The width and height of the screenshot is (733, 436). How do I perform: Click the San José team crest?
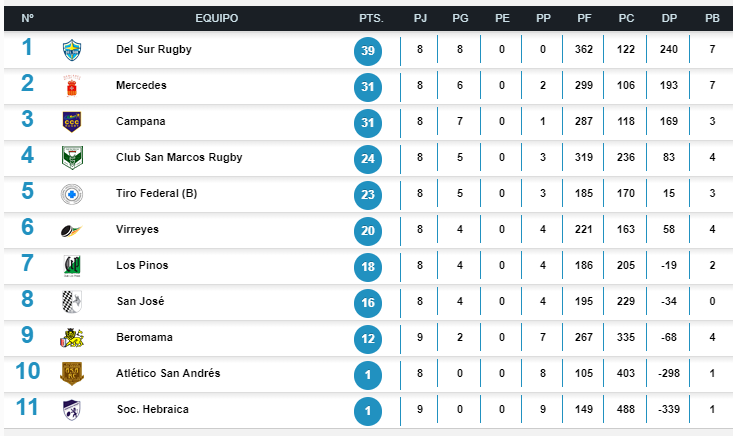pos(71,301)
